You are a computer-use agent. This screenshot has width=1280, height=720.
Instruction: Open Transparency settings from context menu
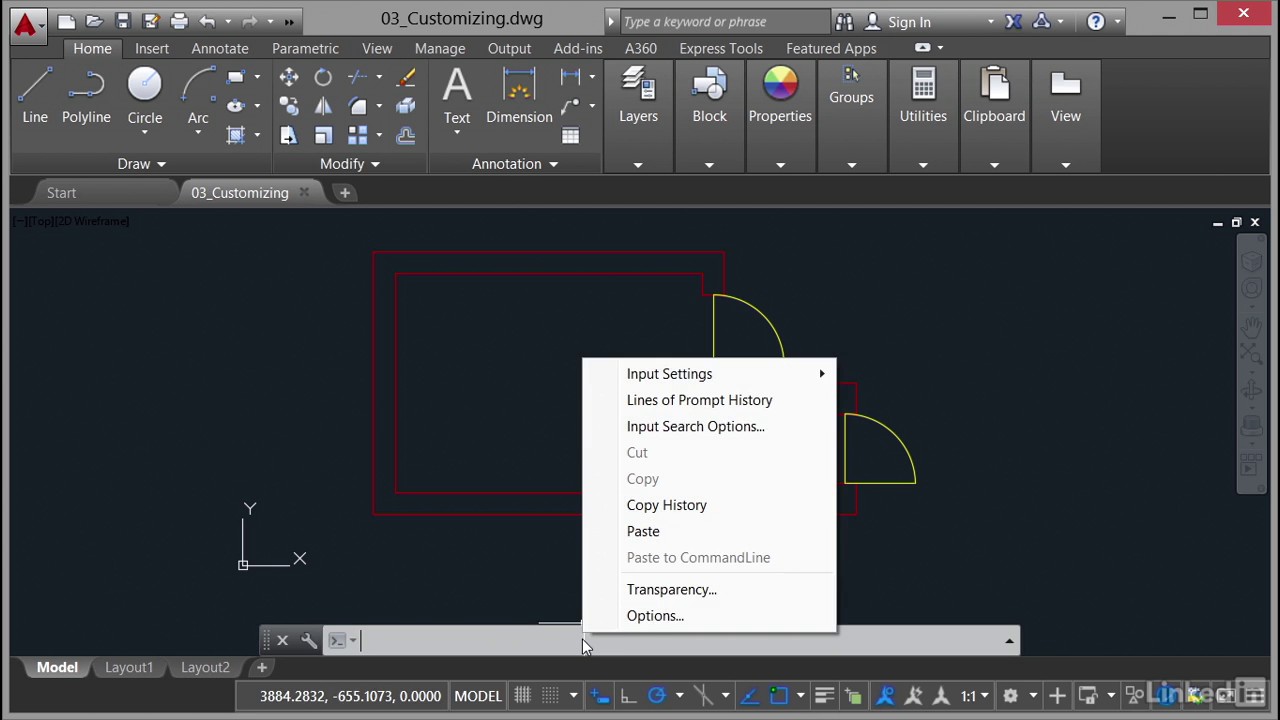(671, 589)
